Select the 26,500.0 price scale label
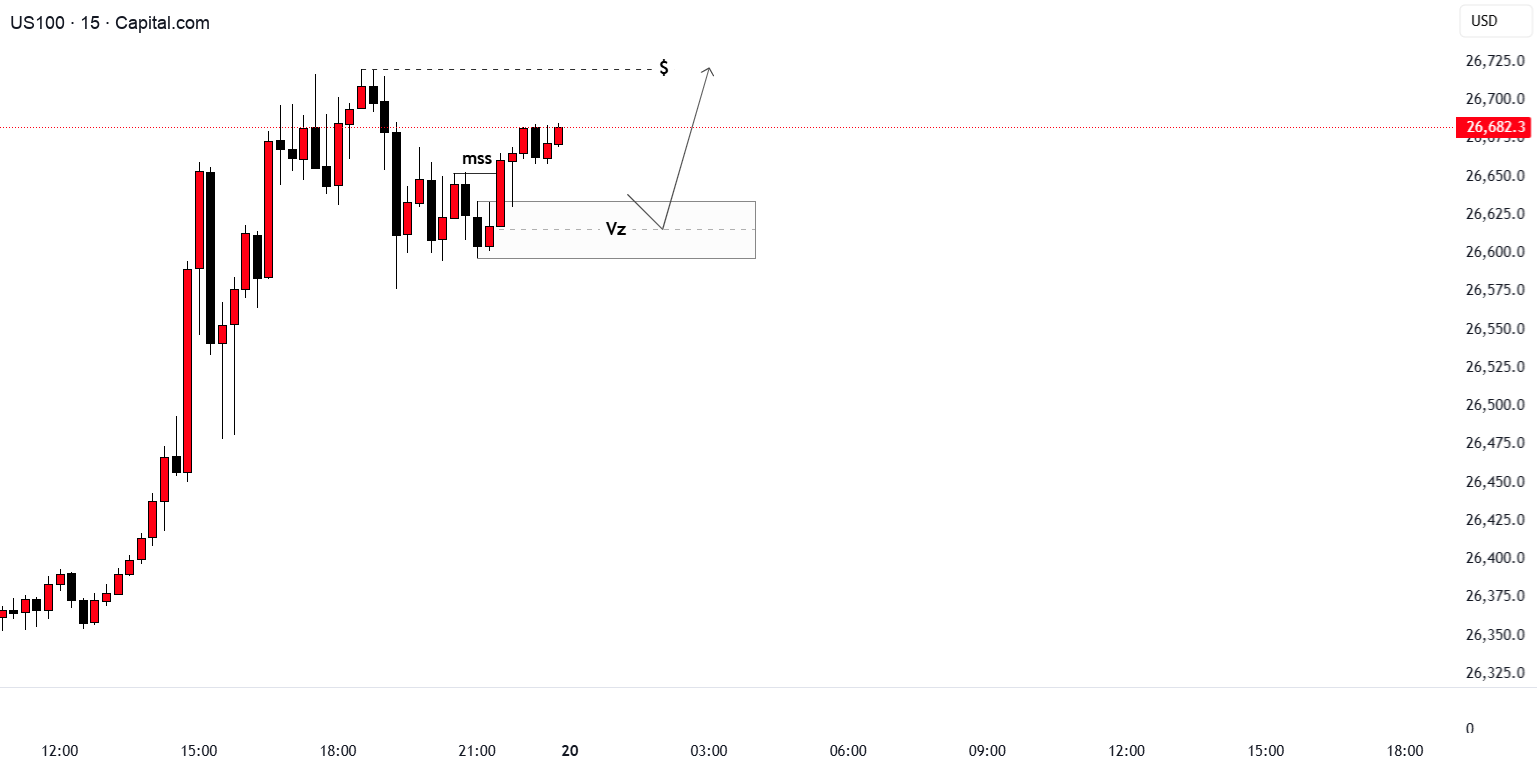The image size is (1537, 768). tap(1495, 405)
